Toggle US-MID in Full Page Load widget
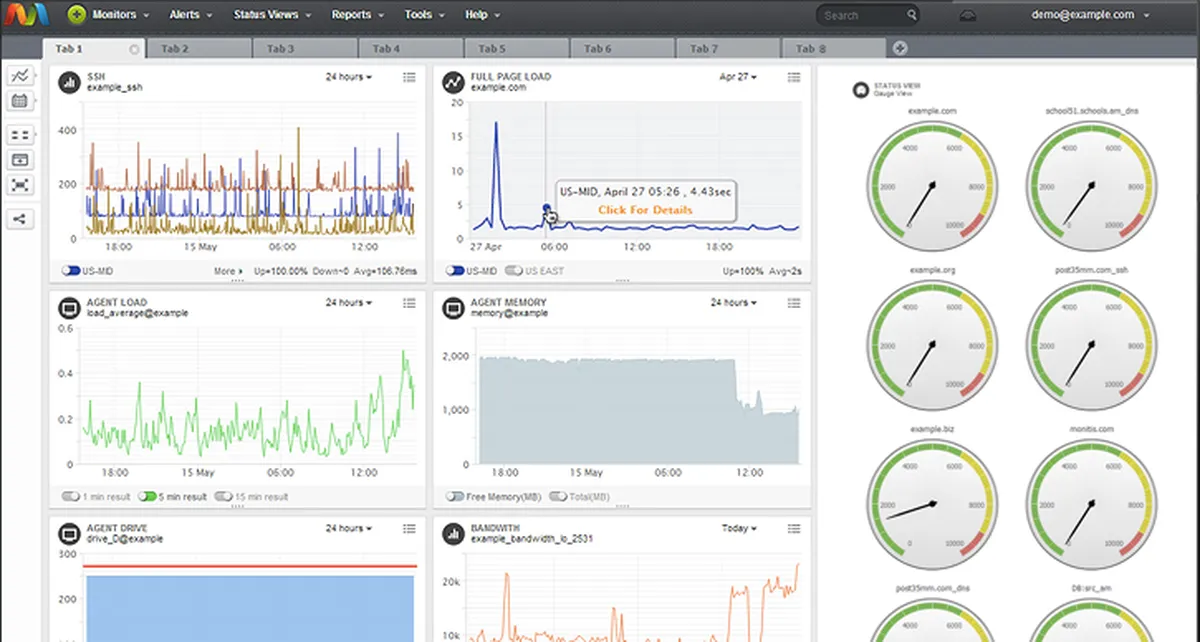The image size is (1200, 642). click(456, 271)
